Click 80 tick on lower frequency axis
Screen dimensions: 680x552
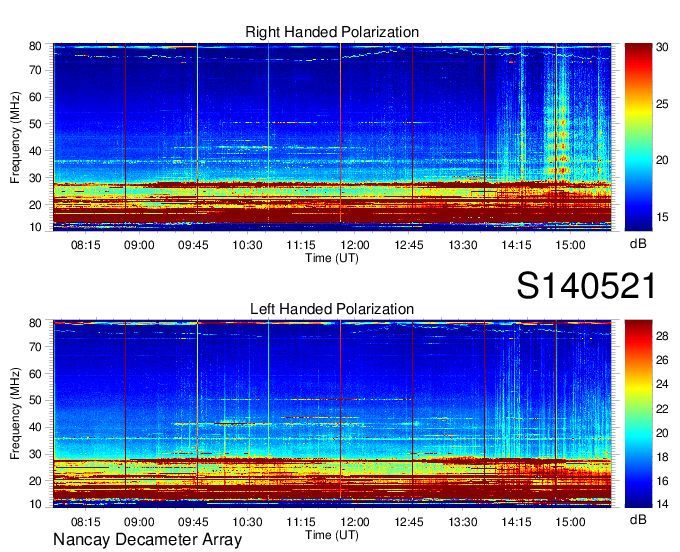(x=35, y=323)
